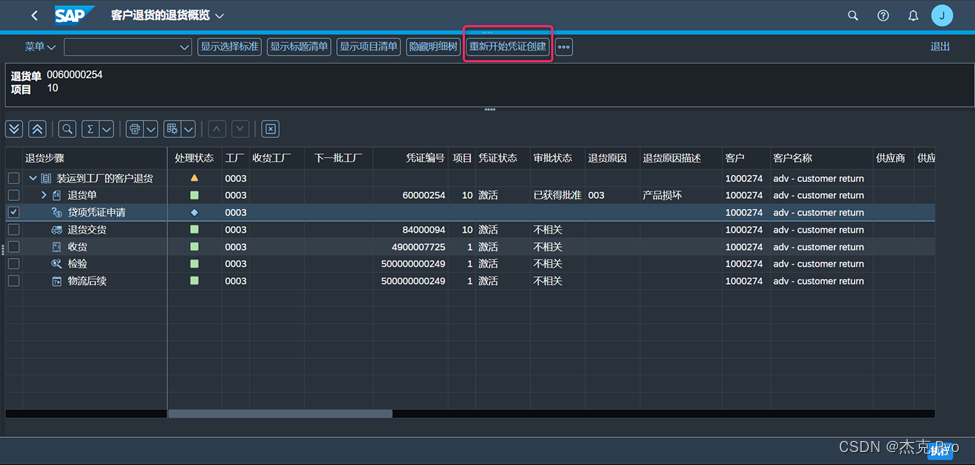
Task: Click the 物流后续 calendar icon
Action: tap(57, 281)
